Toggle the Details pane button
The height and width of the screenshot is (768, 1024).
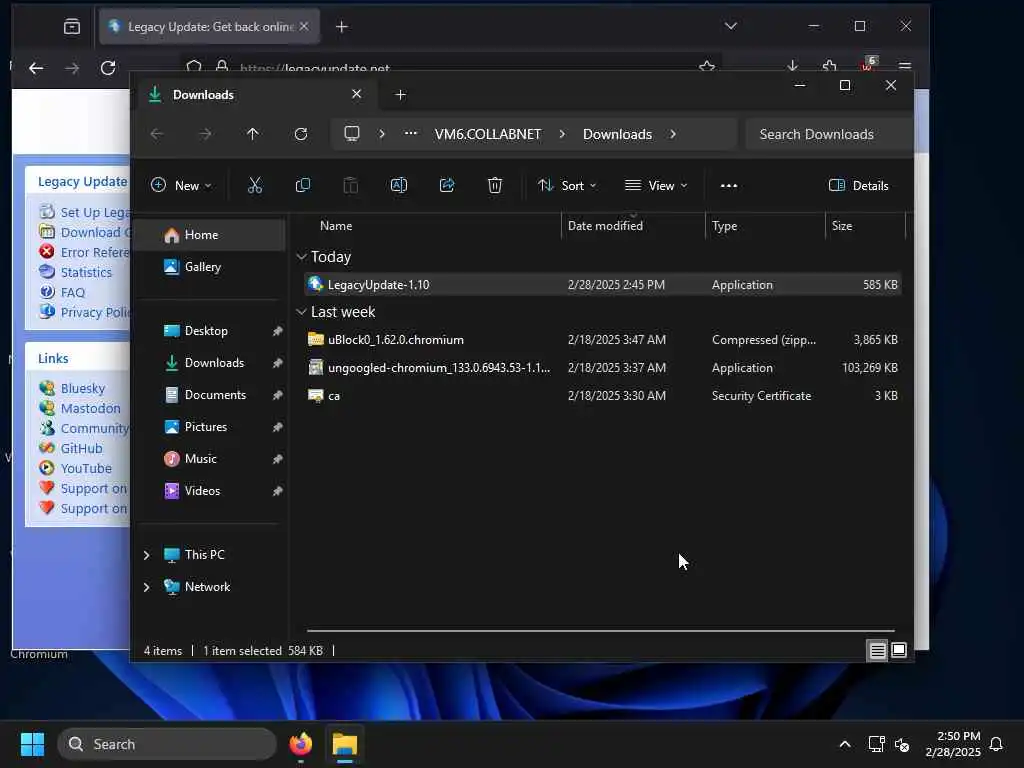pos(859,185)
